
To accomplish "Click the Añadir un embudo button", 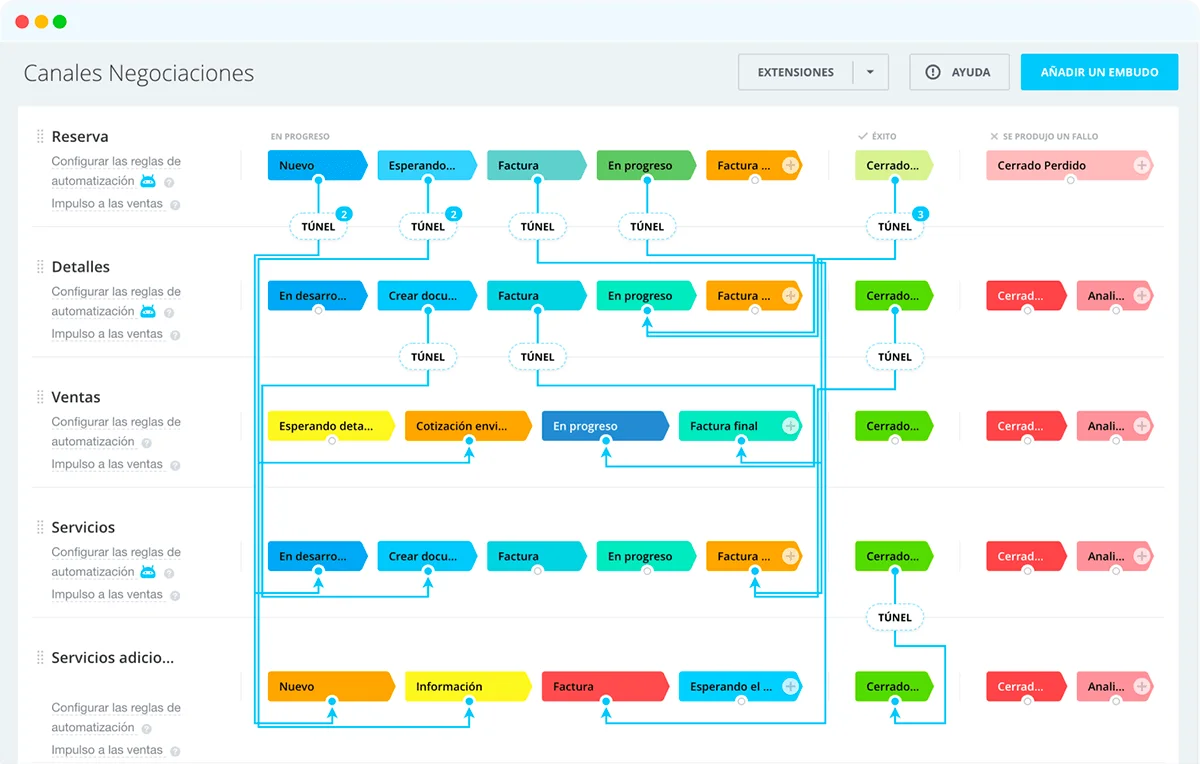I will point(1099,72).
